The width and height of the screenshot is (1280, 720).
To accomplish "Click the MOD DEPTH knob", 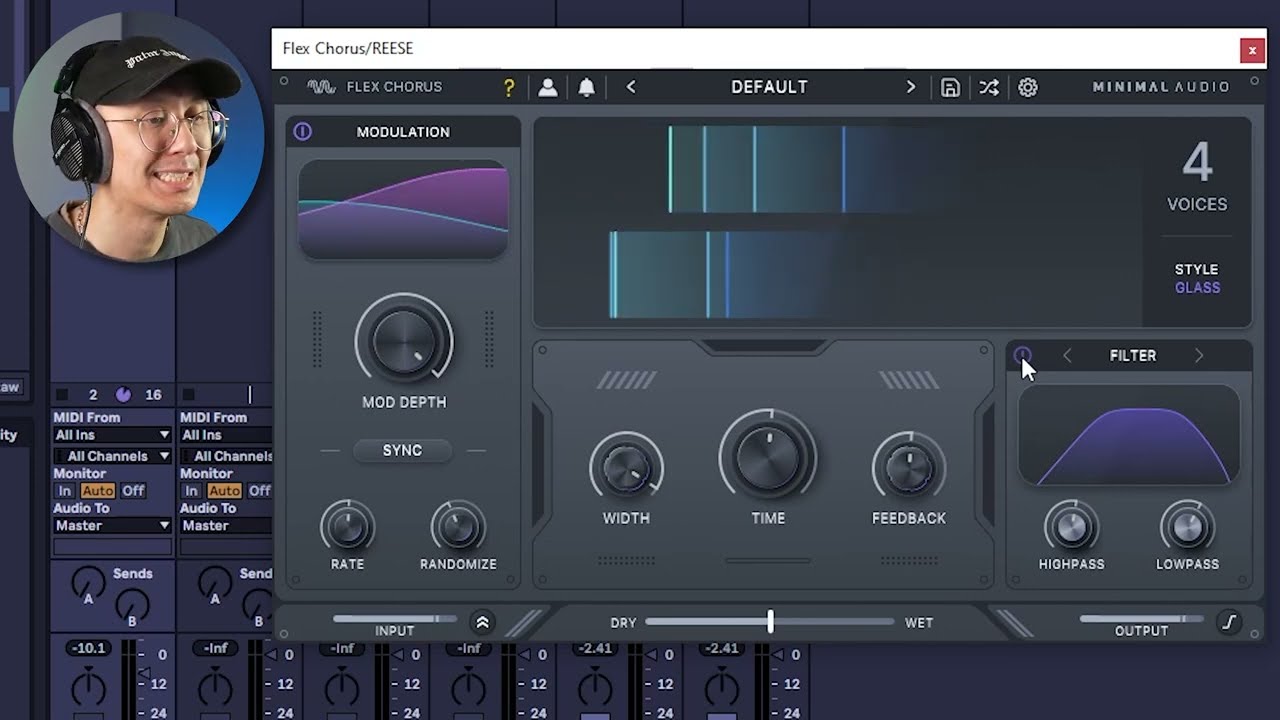I will coord(404,342).
